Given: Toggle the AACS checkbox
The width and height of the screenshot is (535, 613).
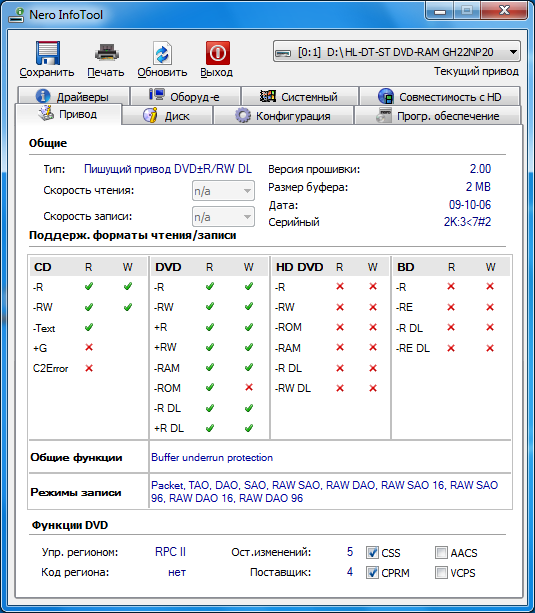Looking at the screenshot, I should pos(441,552).
